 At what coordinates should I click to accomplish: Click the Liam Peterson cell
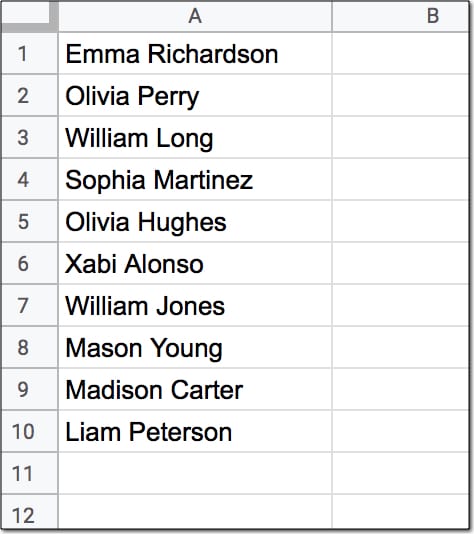[x=195, y=431]
